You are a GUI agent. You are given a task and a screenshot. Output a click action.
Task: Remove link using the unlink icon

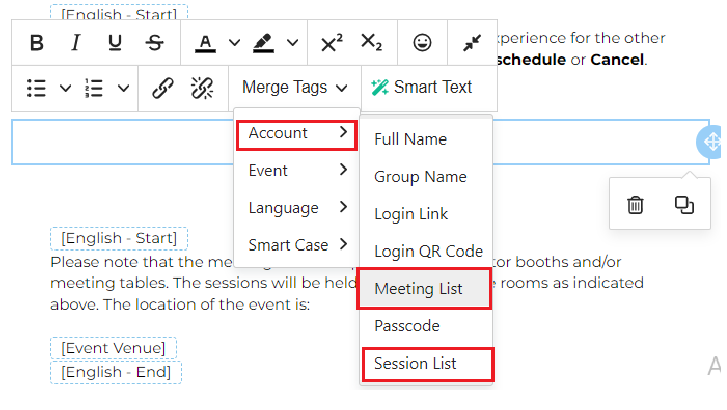click(202, 88)
